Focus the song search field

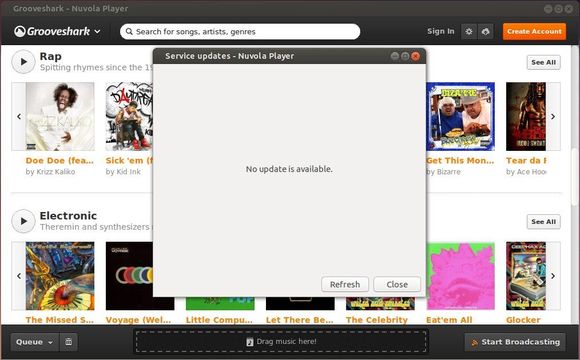[x=240, y=31]
